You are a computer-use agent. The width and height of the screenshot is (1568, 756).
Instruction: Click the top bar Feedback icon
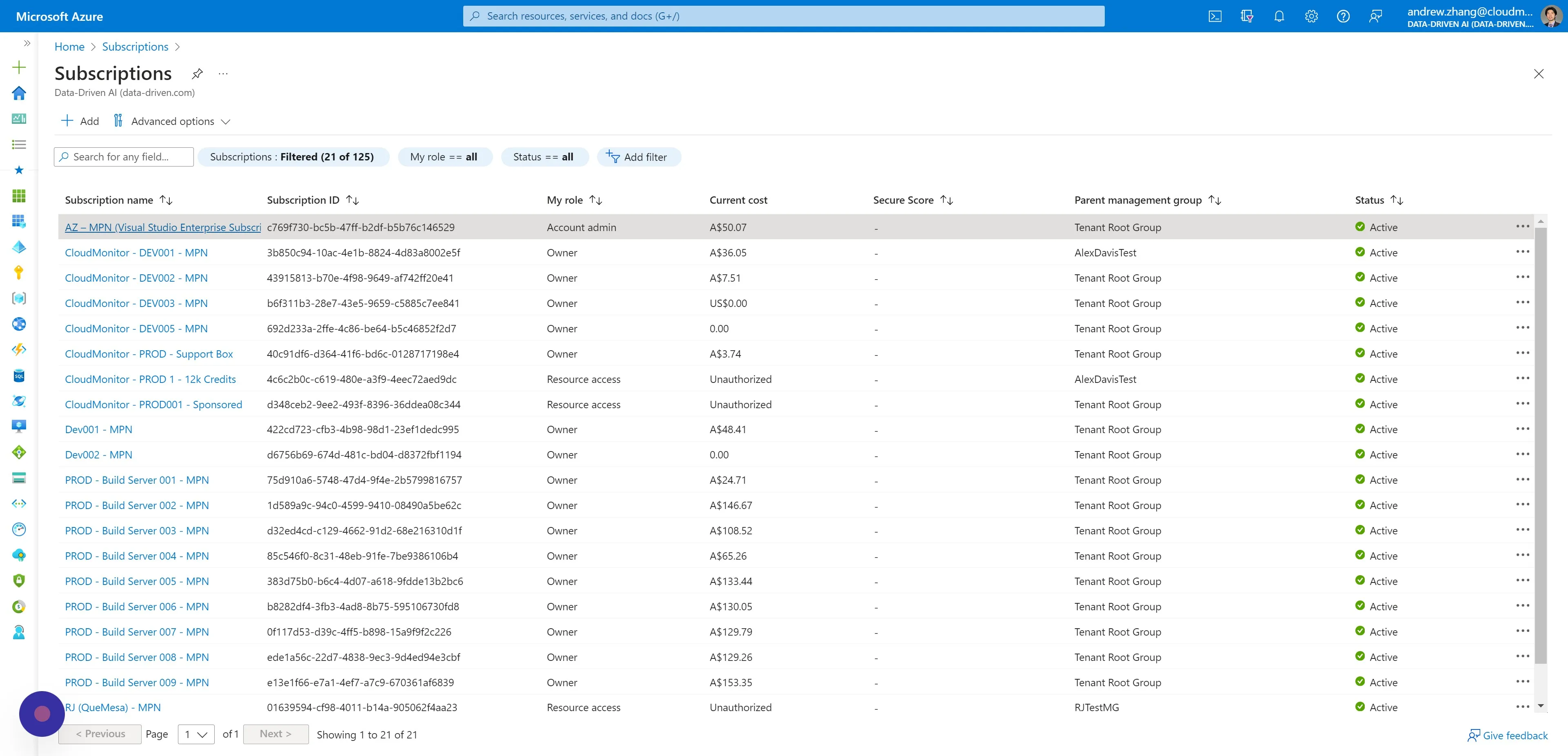pyautogui.click(x=1375, y=16)
